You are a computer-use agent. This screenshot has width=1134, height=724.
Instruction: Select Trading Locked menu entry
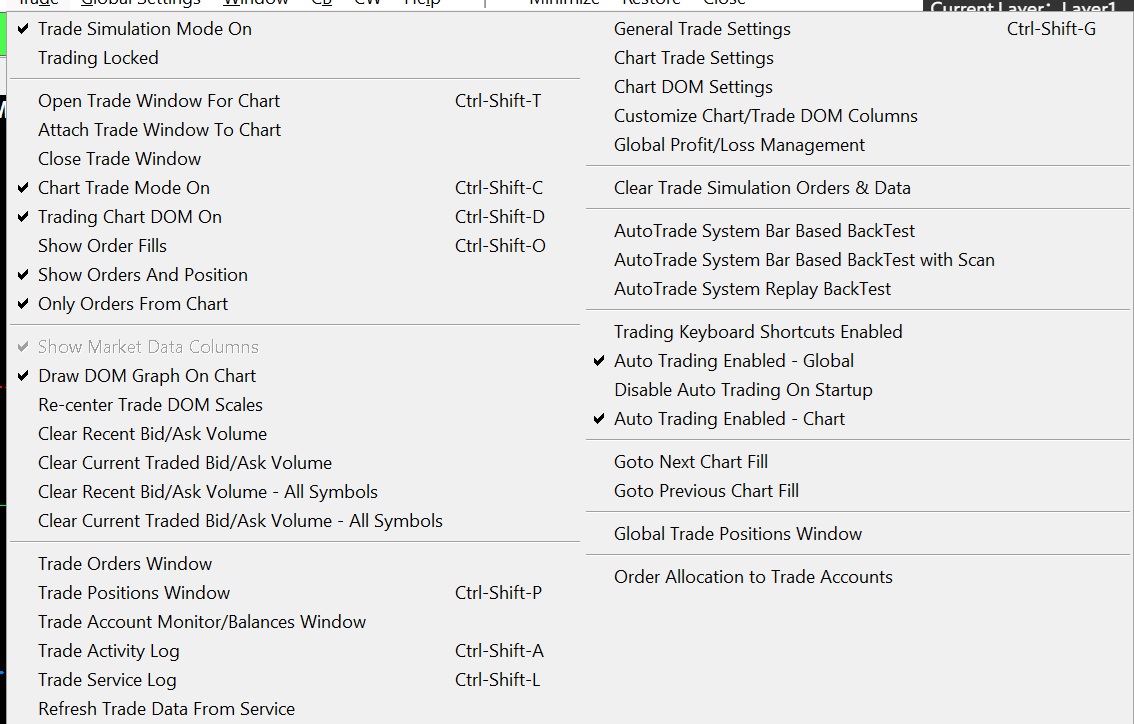click(98, 58)
